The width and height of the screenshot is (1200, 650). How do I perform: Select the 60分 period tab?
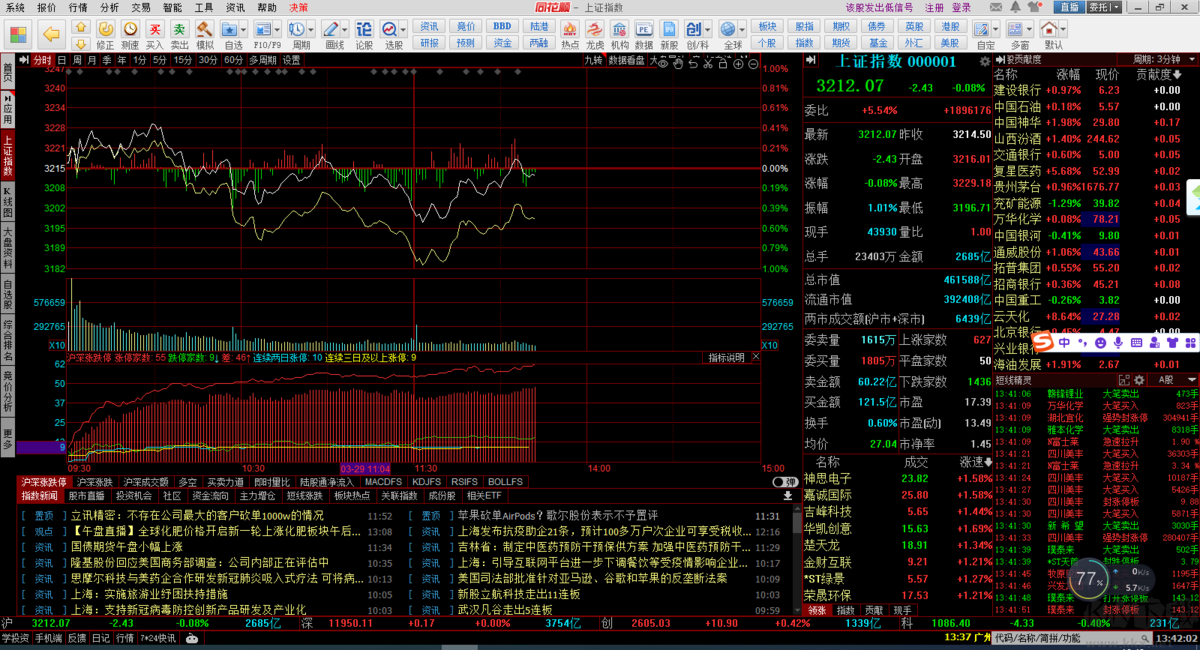click(233, 60)
